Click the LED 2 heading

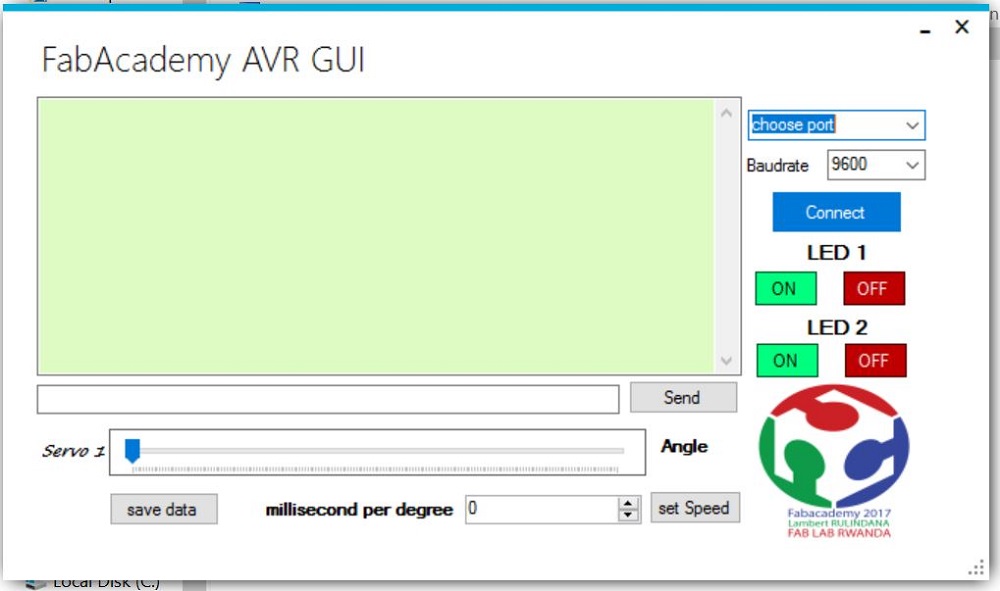tap(837, 328)
